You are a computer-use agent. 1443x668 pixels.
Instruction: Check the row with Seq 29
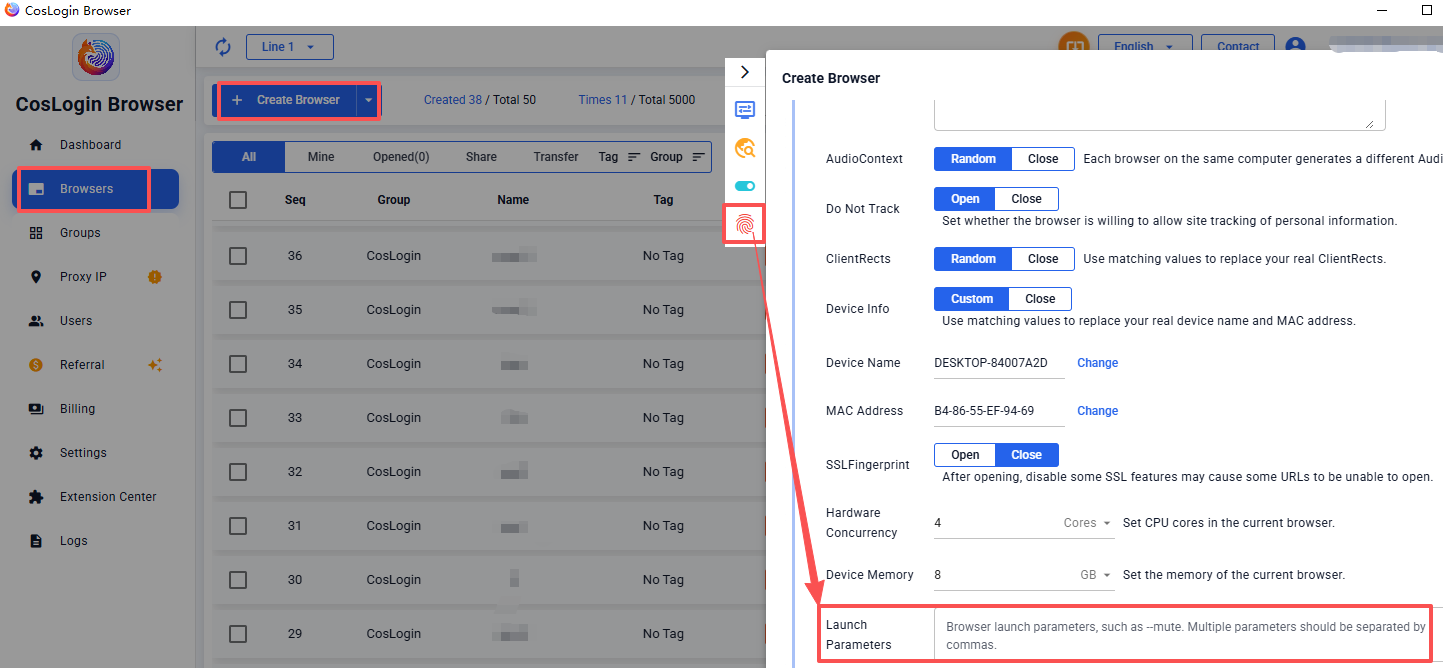[238, 634]
